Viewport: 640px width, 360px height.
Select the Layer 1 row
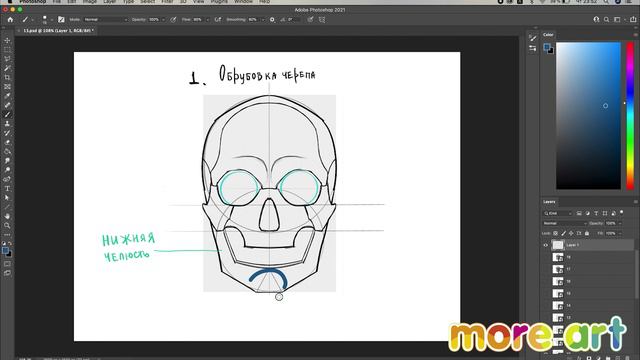588,245
